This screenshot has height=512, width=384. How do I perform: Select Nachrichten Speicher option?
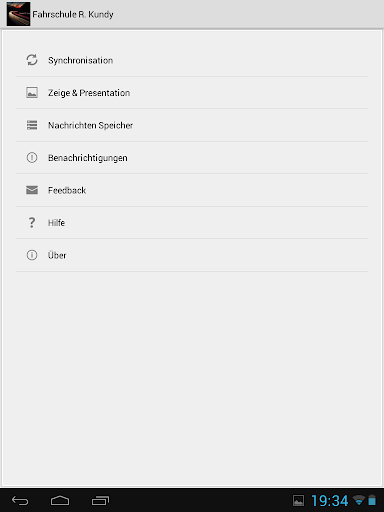[192, 125]
